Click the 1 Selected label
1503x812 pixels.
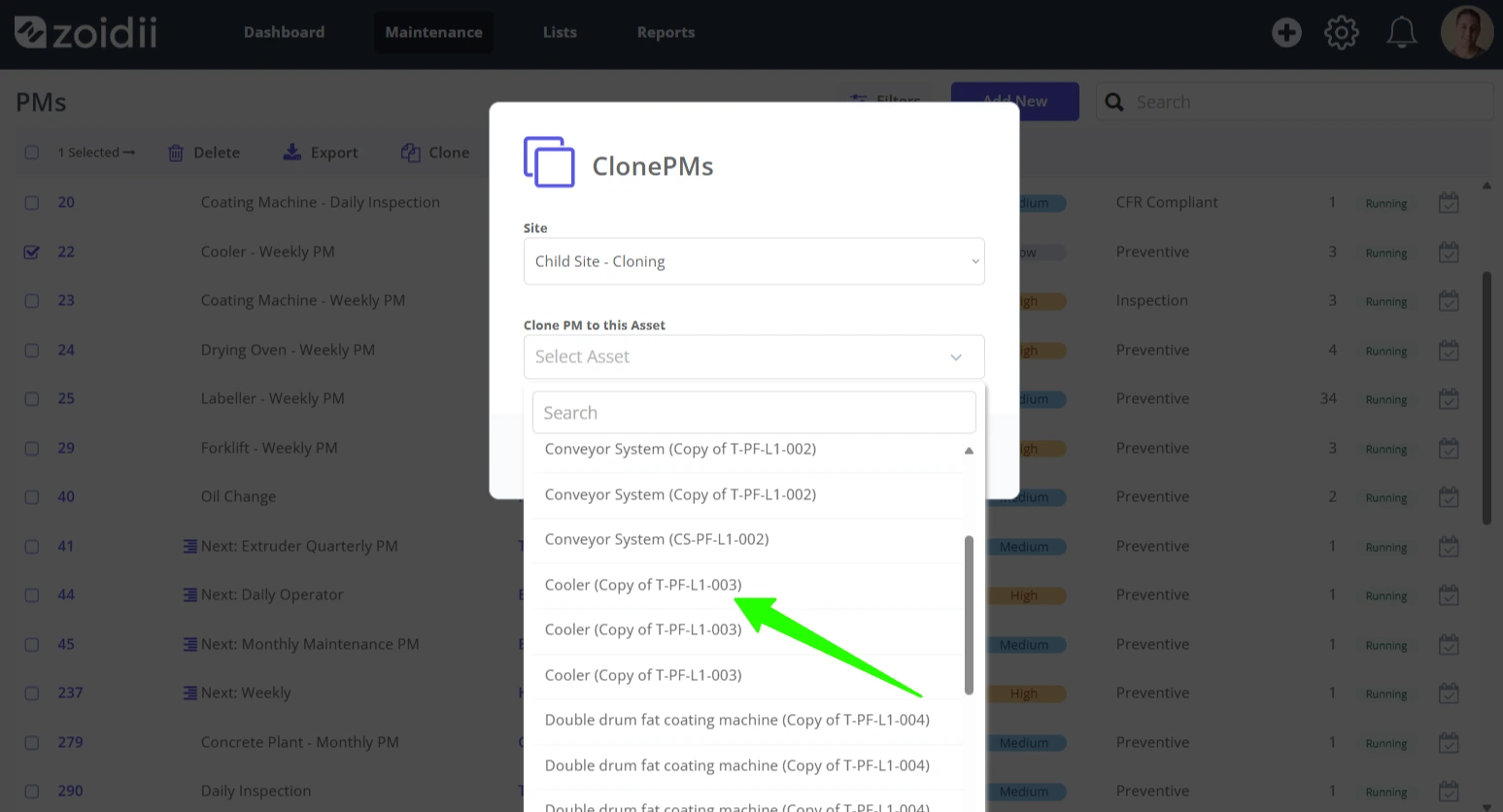(x=96, y=152)
